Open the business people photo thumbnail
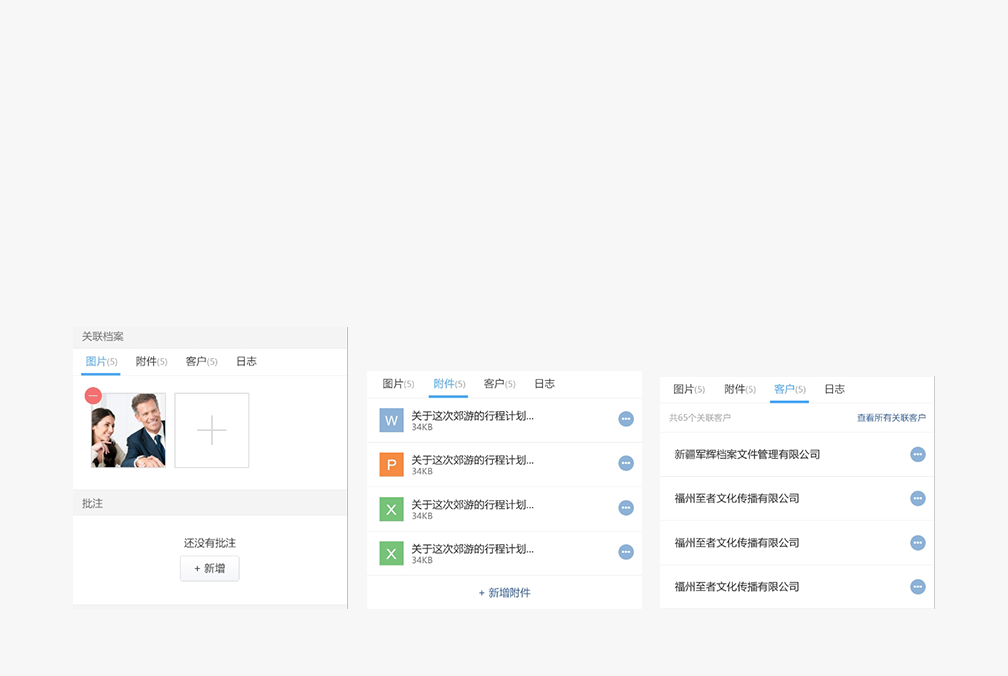Image resolution: width=1008 pixels, height=676 pixels. click(130, 432)
